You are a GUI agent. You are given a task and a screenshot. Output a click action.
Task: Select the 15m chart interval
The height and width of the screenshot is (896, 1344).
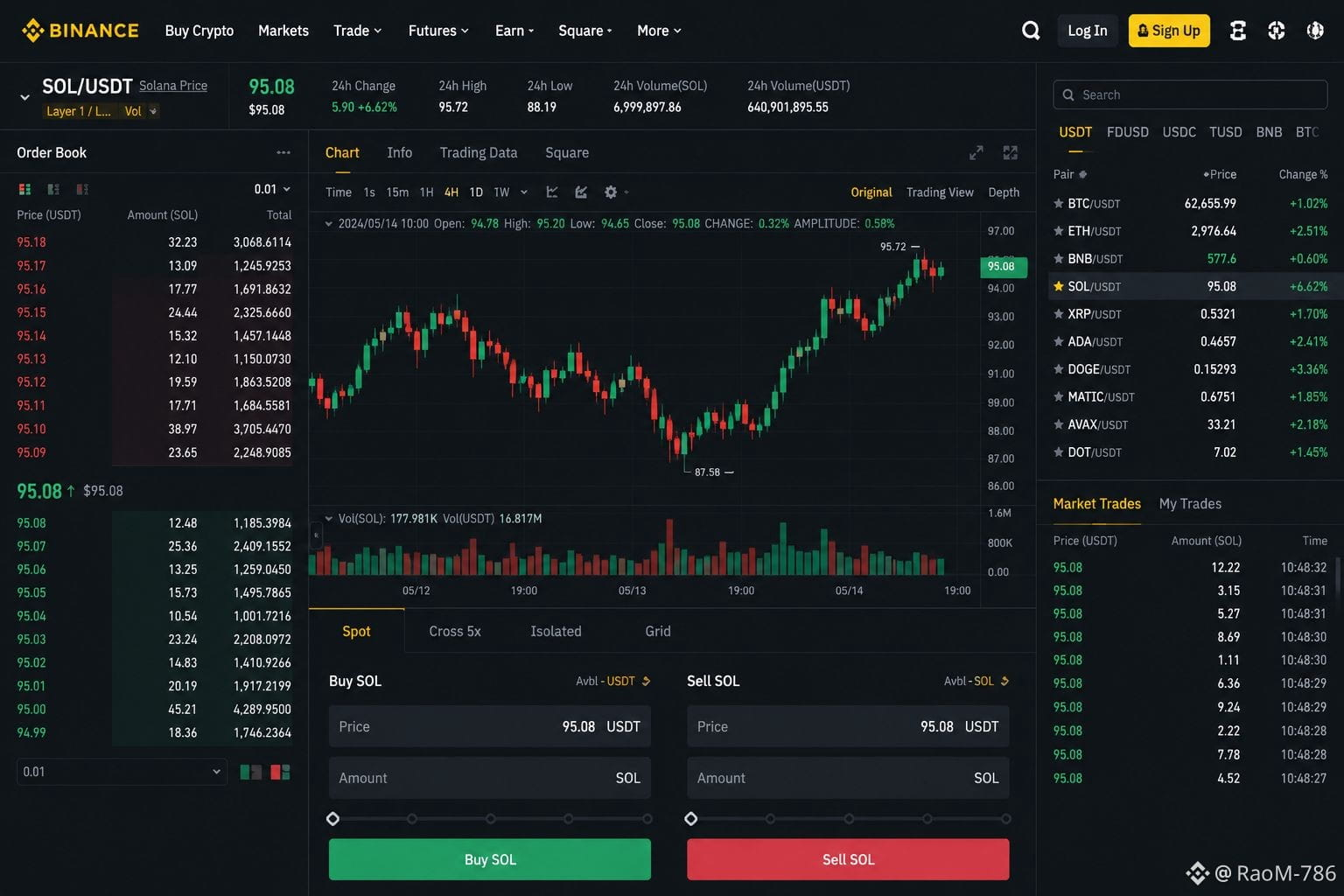pos(397,192)
